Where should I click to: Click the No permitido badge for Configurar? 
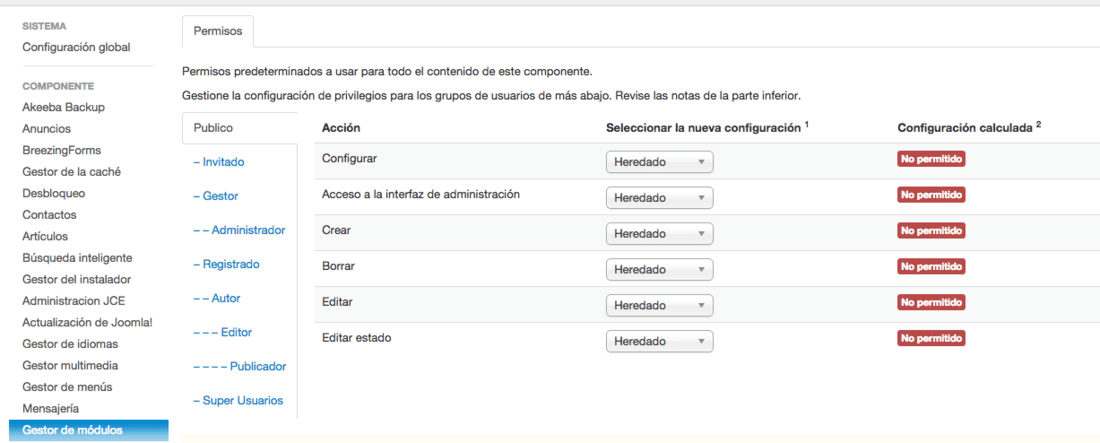pyautogui.click(x=932, y=159)
